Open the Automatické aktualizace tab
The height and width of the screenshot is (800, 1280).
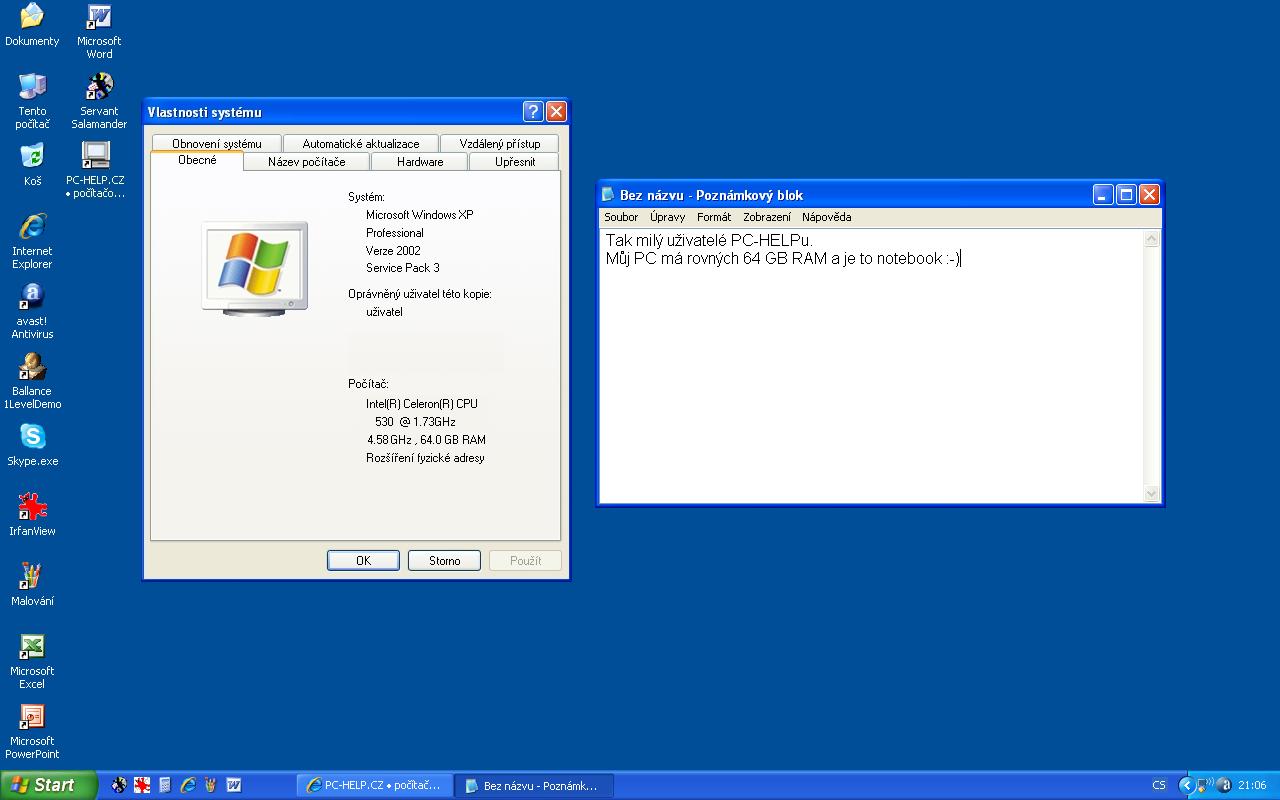(361, 143)
